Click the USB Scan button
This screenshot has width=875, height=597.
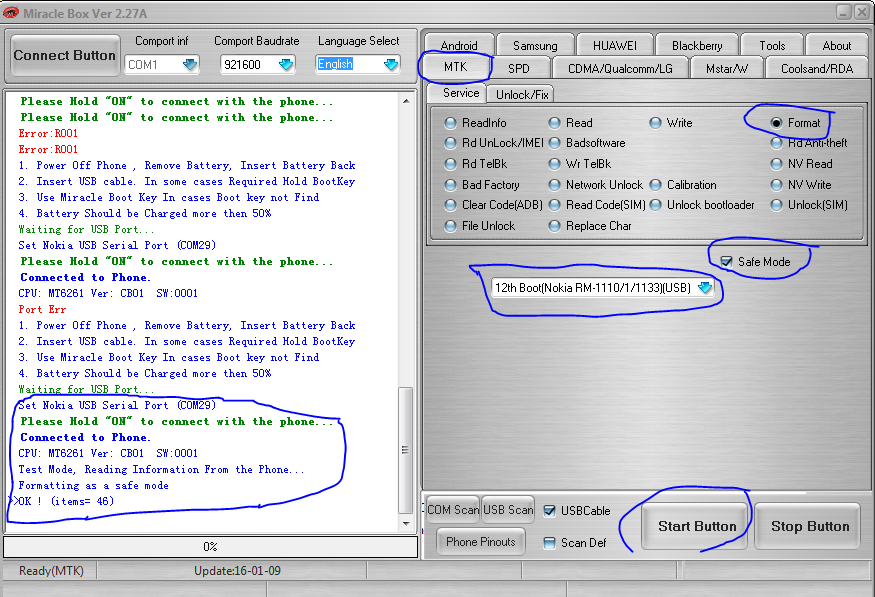point(508,509)
